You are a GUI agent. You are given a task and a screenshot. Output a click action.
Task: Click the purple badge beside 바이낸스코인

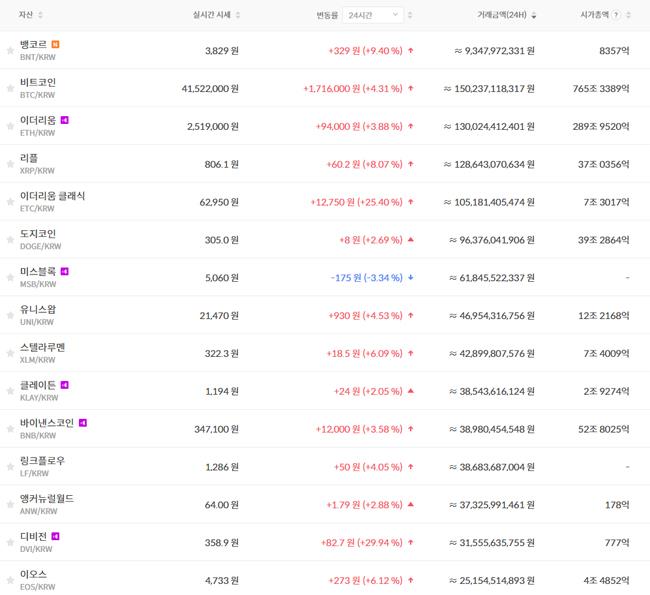click(83, 423)
